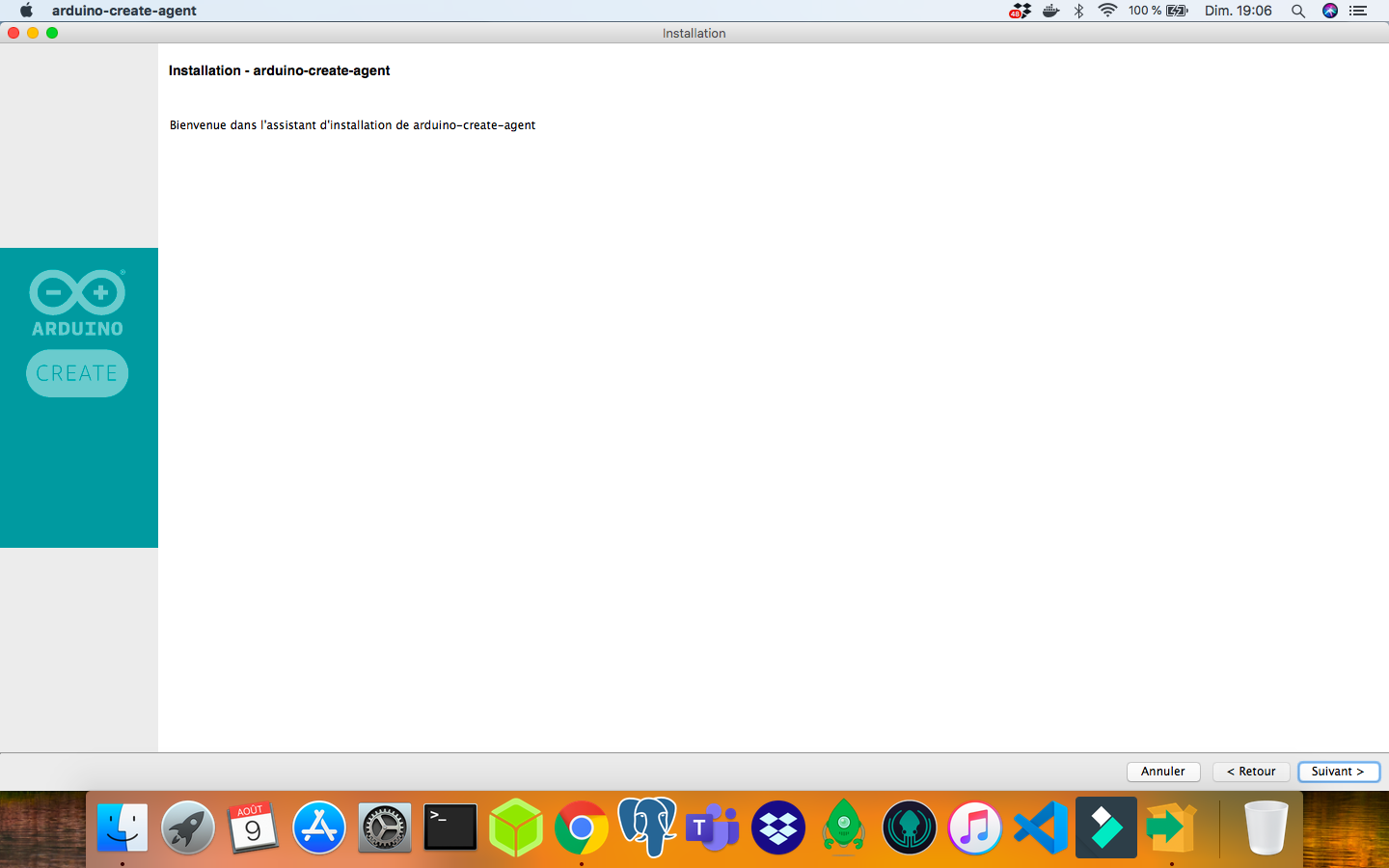This screenshot has width=1389, height=868.
Task: Click the green full-screen window button
Action: 52,33
